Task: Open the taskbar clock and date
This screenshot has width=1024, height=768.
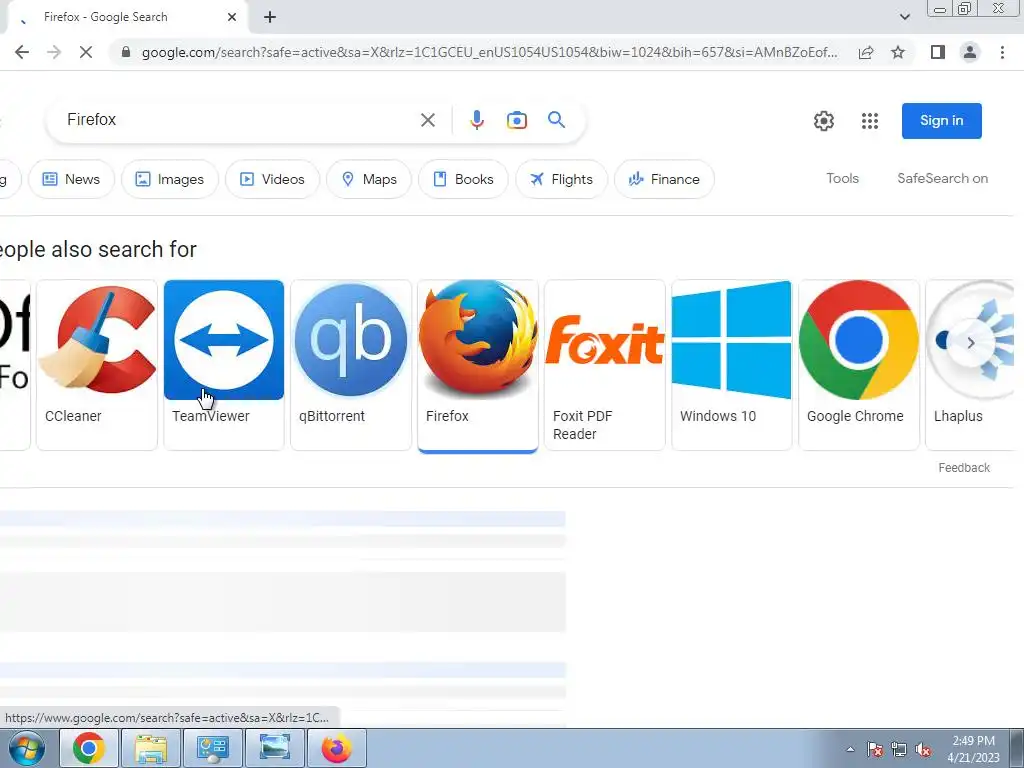Action: (x=973, y=749)
